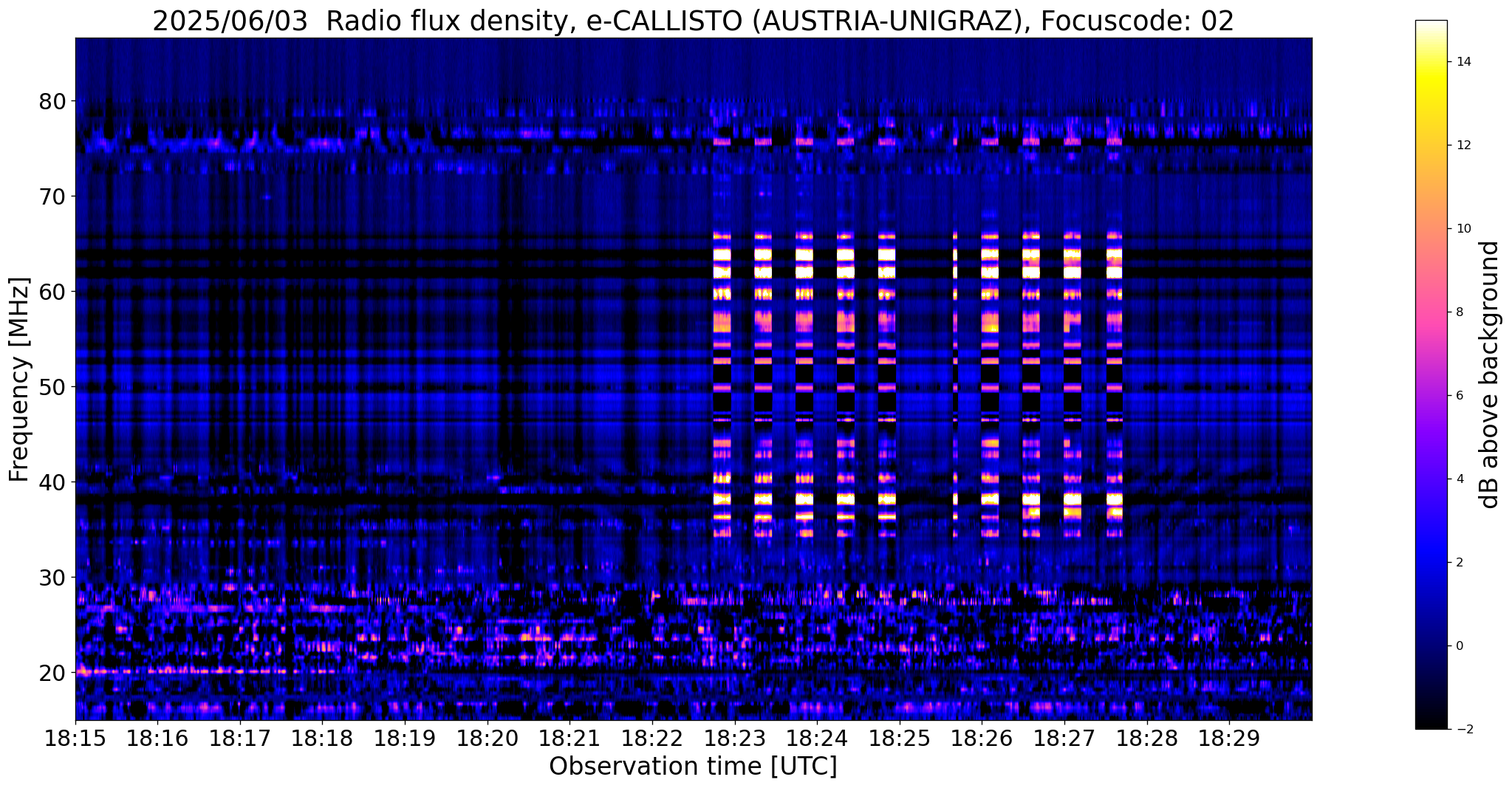Click the 60 MHz frequency tick label

[x=52, y=292]
